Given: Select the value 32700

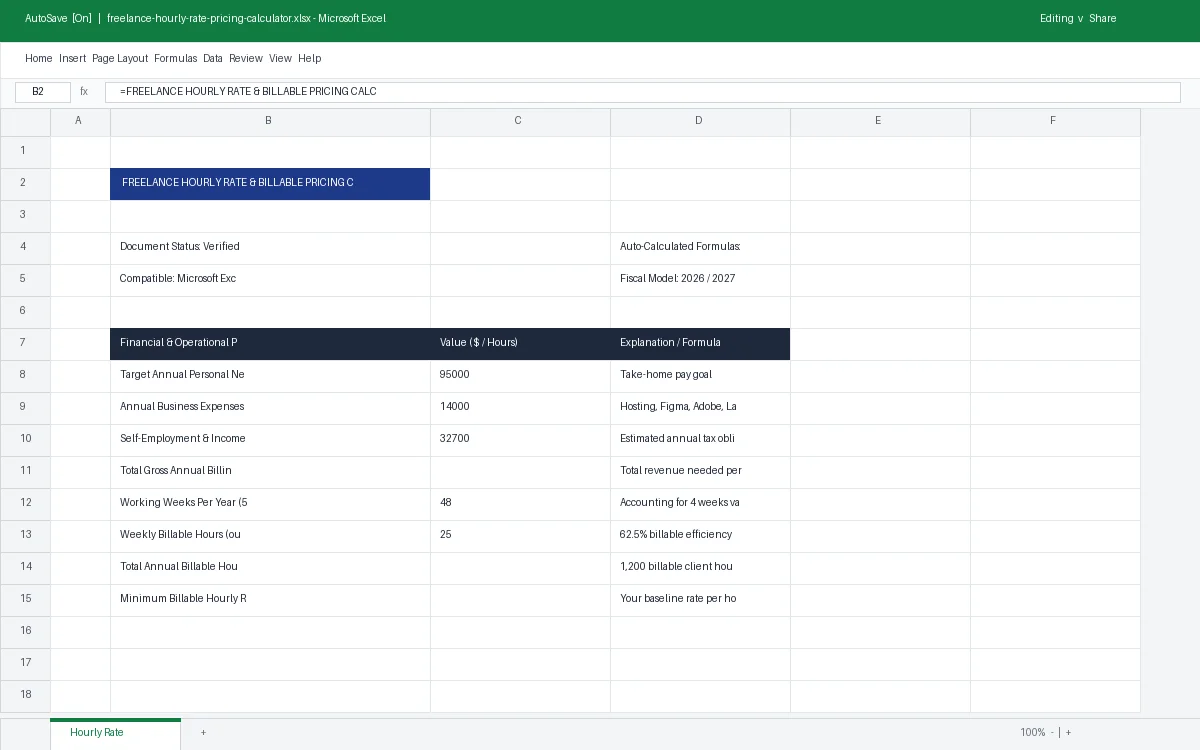Looking at the screenshot, I should point(520,440).
